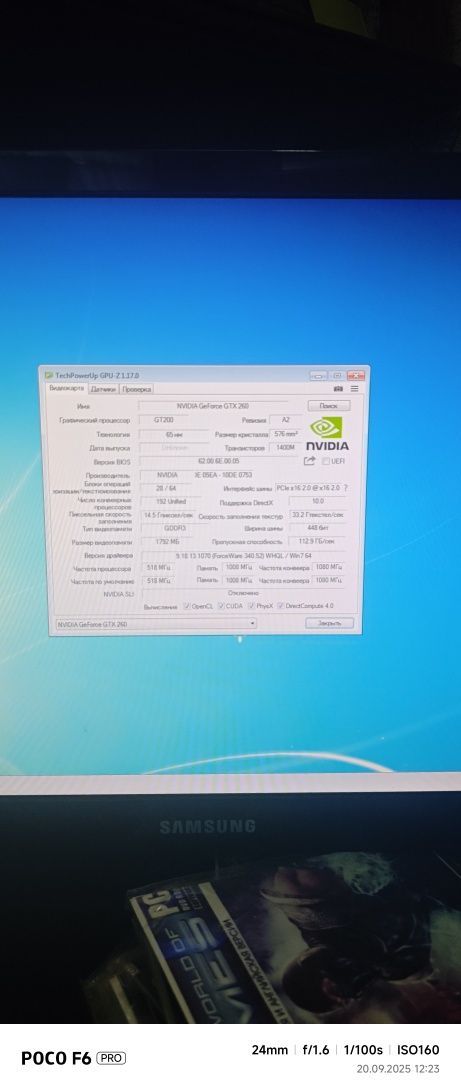Click the Закрыть button

pyautogui.click(x=329, y=623)
